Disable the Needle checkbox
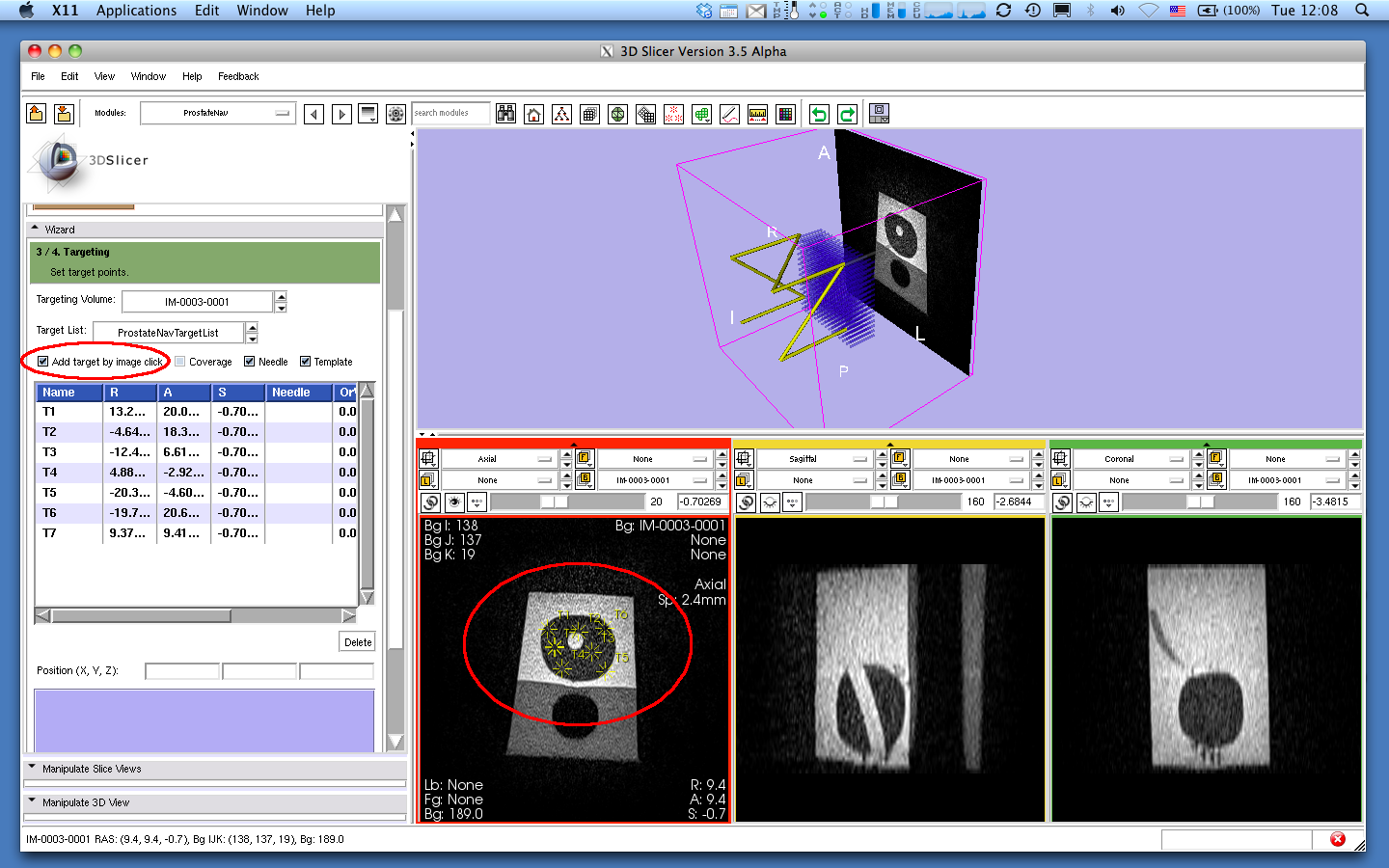Screen dimensions: 1389x868 tap(250, 362)
